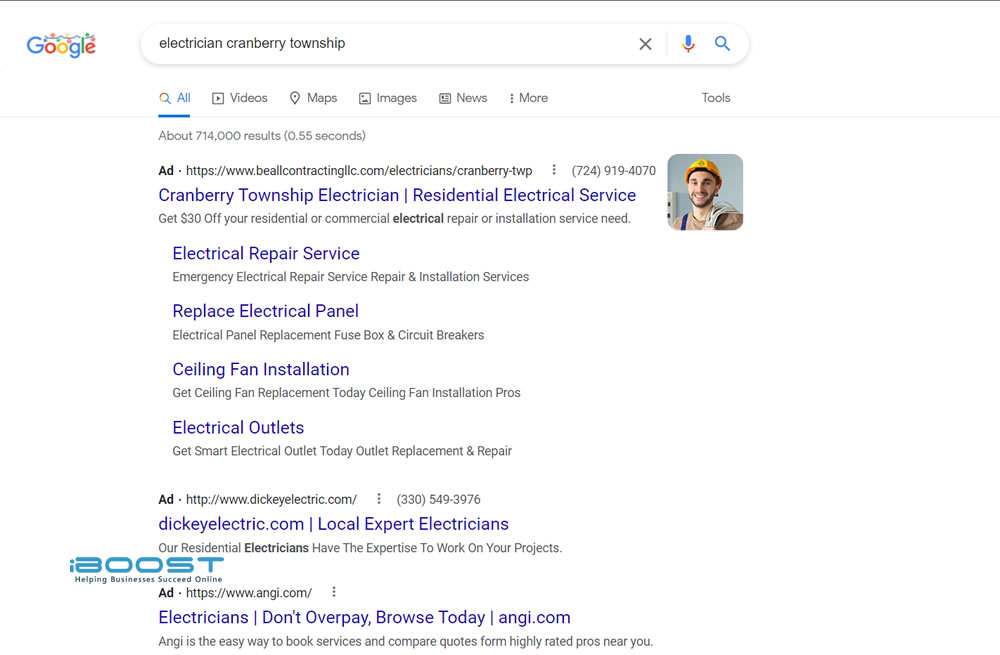Clear the search box with X icon
Viewport: 1000px width, 655px height.
point(645,44)
